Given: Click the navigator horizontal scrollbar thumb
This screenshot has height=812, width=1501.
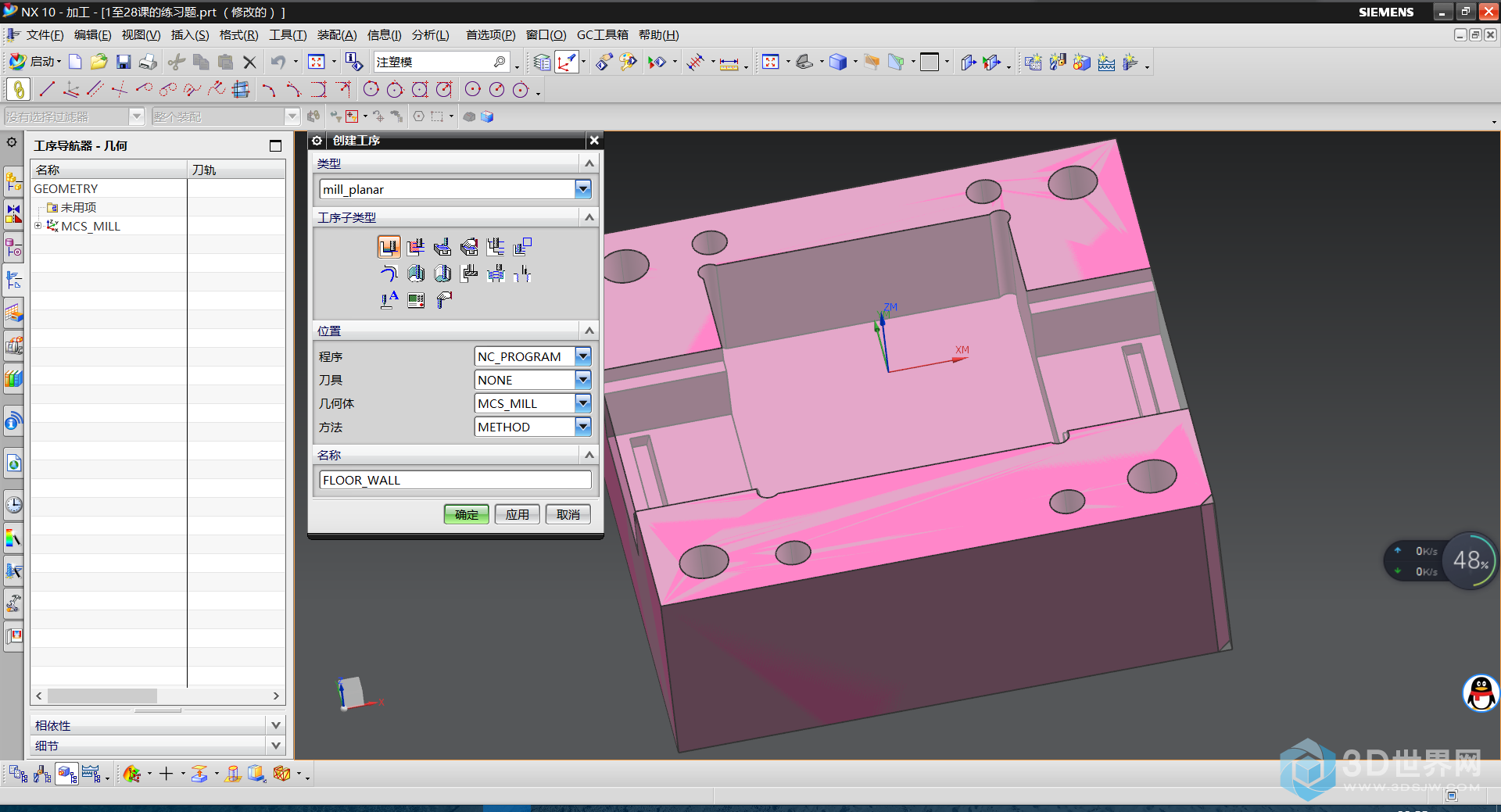Looking at the screenshot, I should point(102,696).
